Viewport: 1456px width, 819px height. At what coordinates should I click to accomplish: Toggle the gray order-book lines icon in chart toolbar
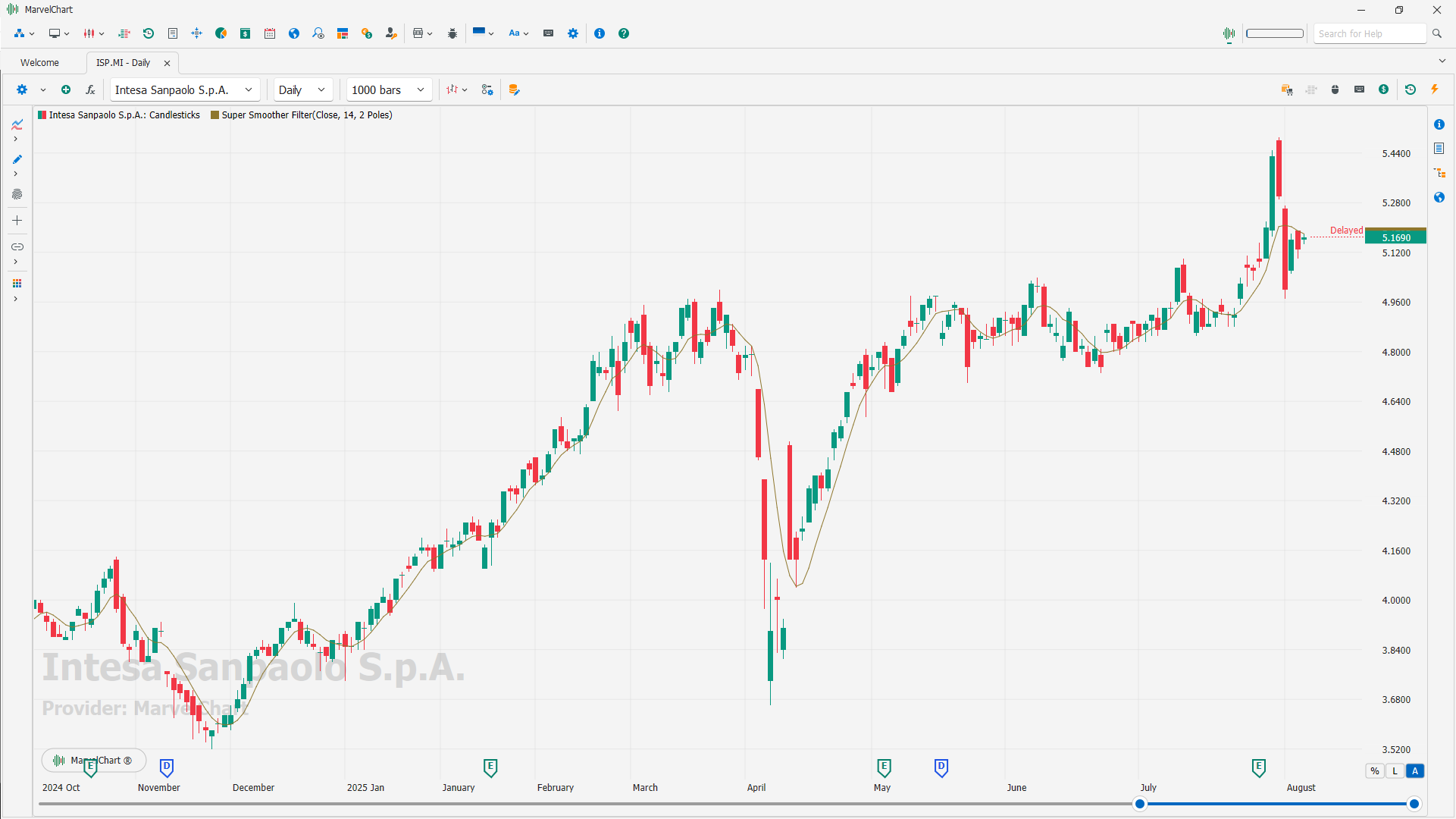coord(1311,89)
